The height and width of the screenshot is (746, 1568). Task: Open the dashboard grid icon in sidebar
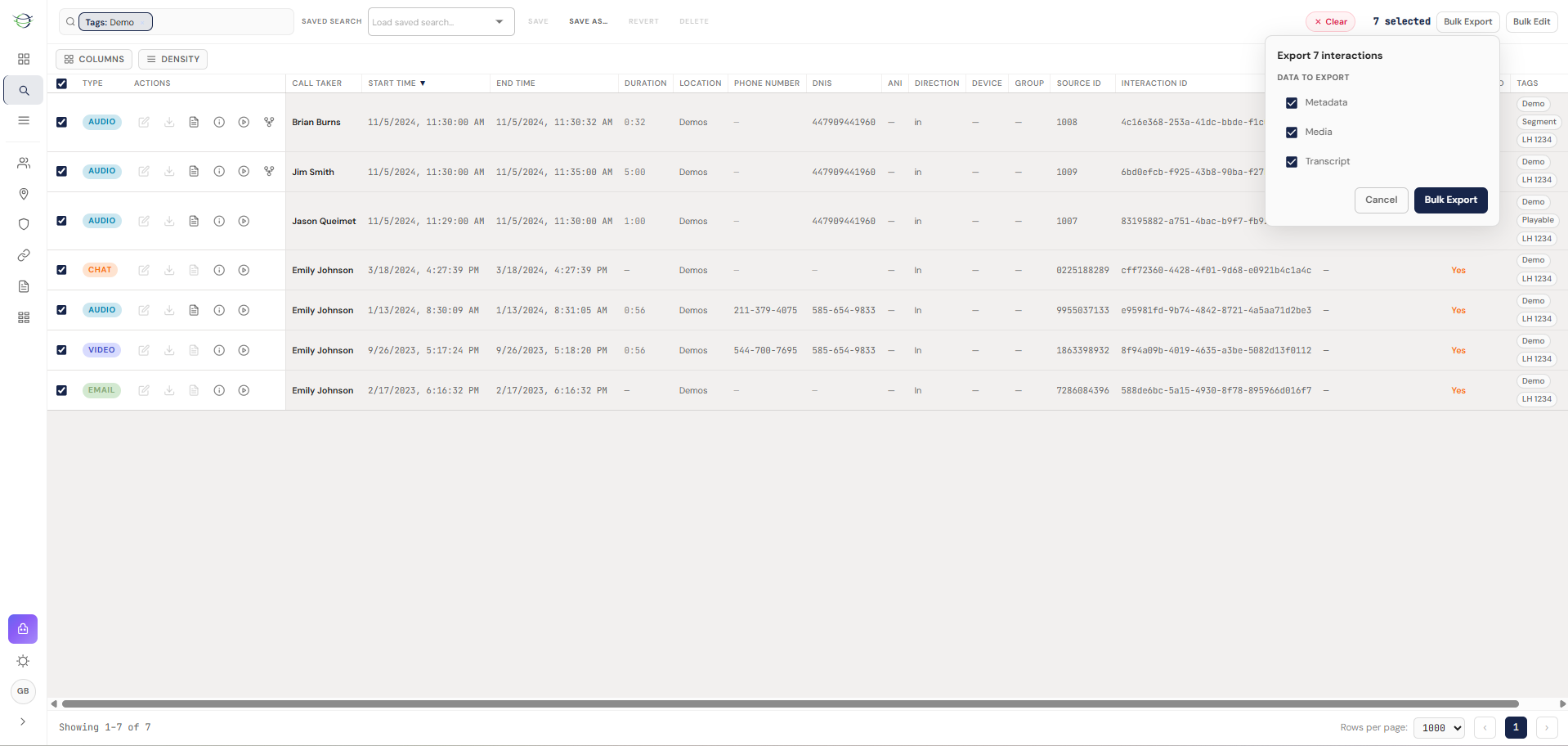pos(24,59)
